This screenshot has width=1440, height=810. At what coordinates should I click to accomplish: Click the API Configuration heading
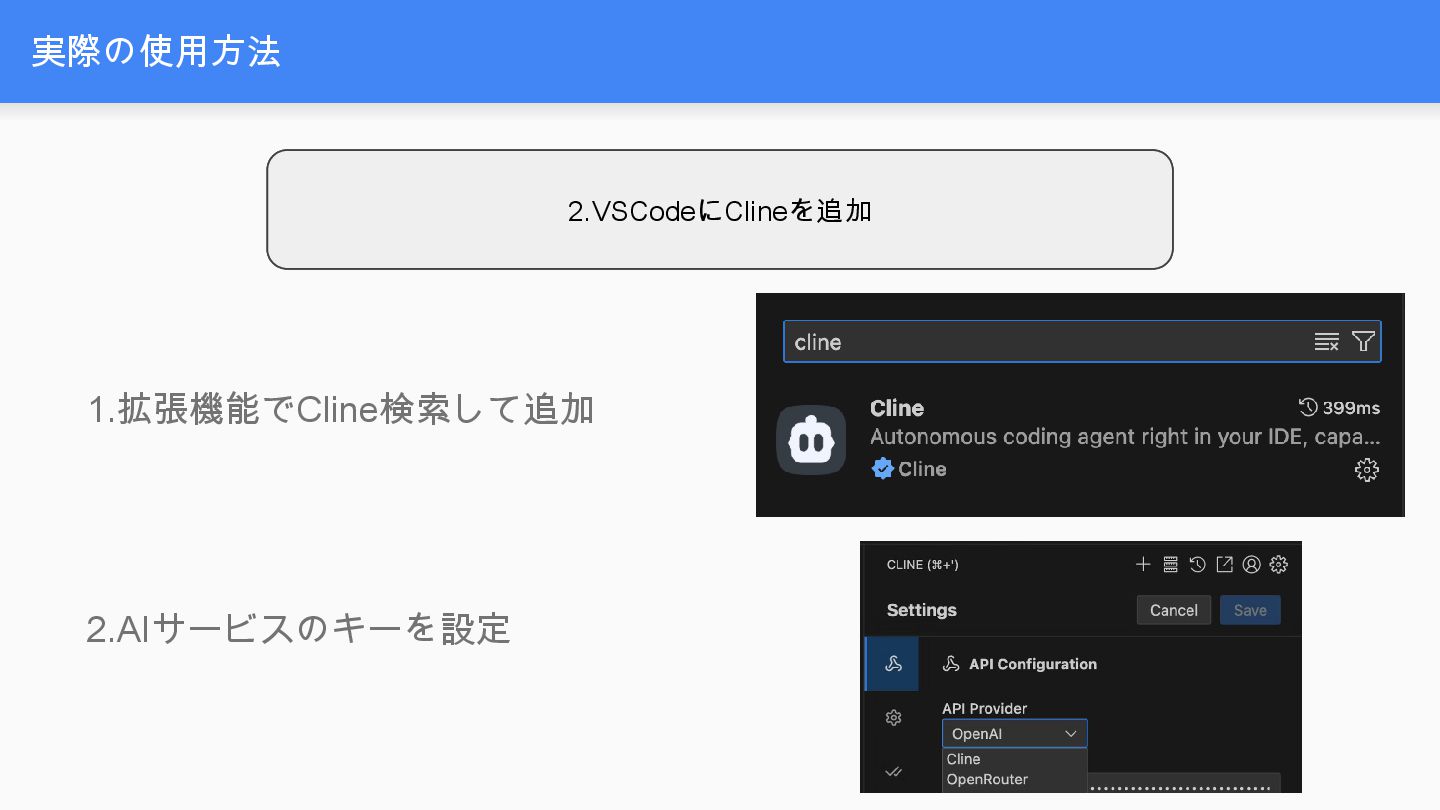(x=1033, y=664)
